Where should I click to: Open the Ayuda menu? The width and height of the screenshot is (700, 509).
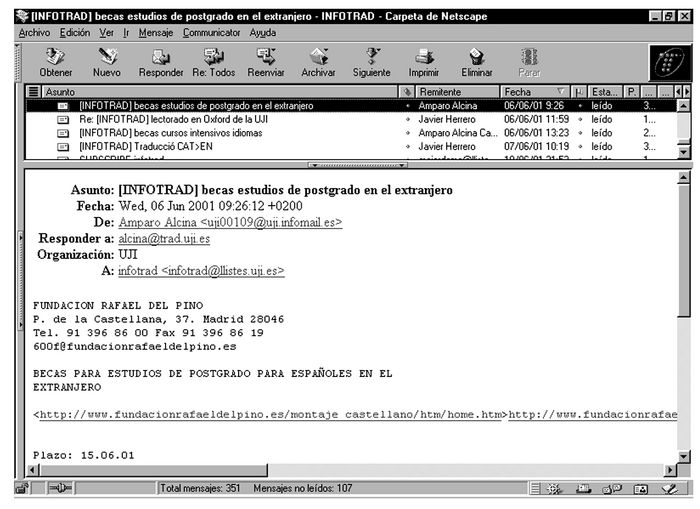[x=262, y=33]
